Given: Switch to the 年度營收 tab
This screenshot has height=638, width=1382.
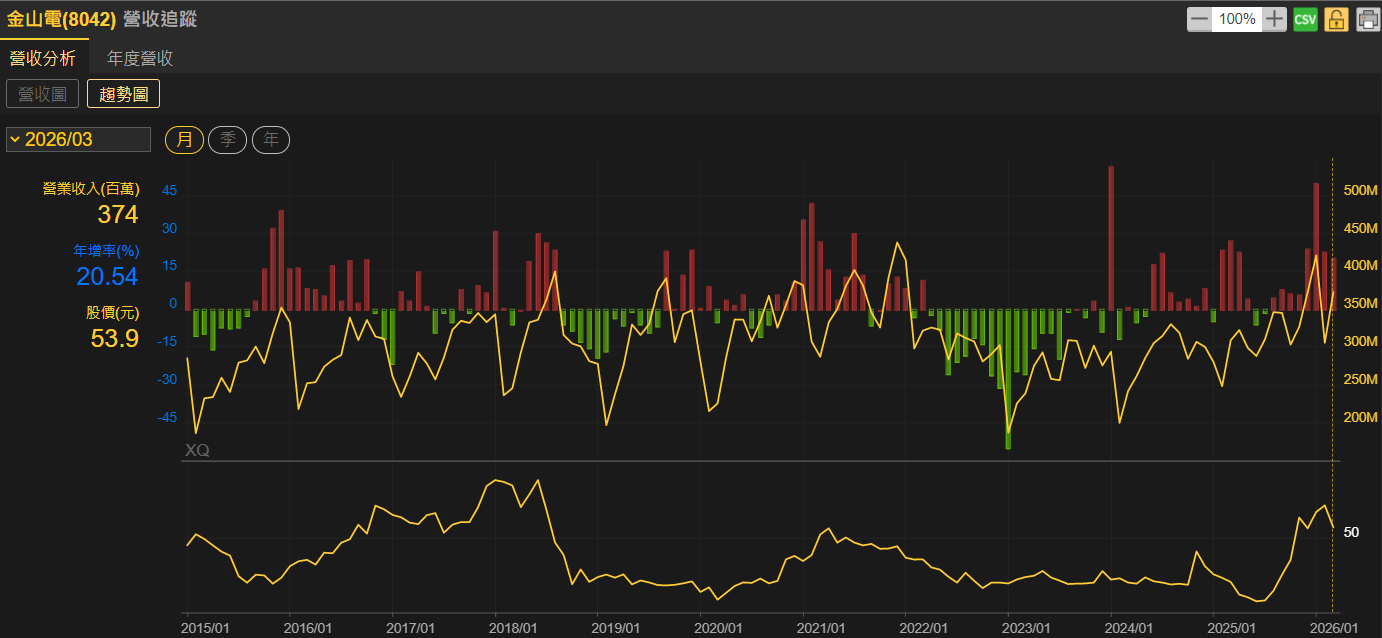Looking at the screenshot, I should [140, 58].
